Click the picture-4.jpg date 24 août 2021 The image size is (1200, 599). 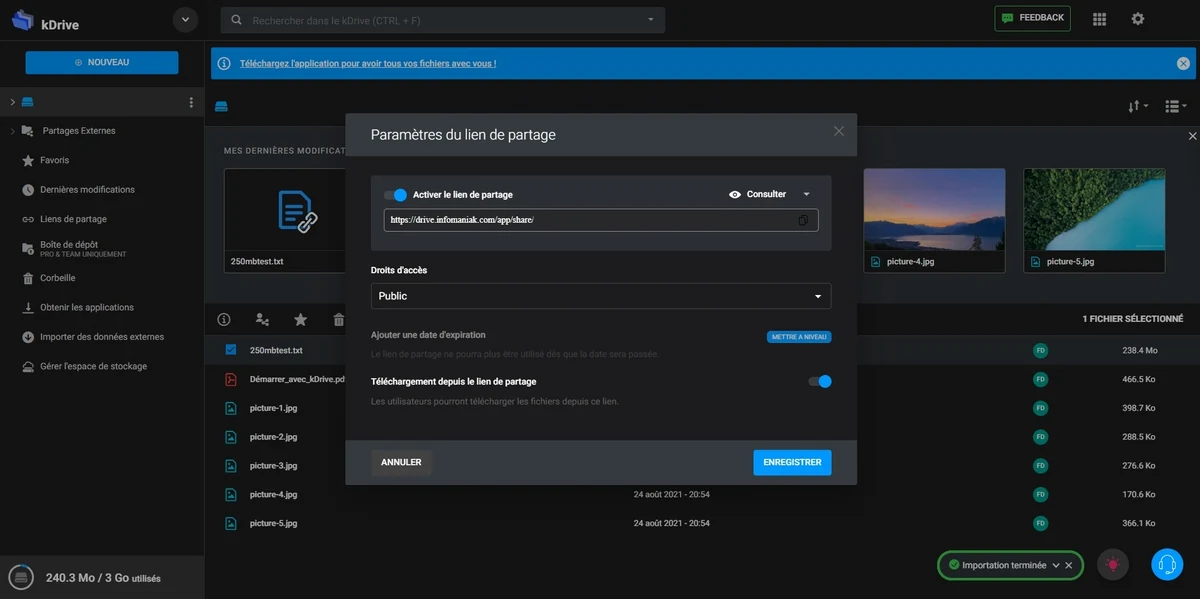click(x=672, y=494)
